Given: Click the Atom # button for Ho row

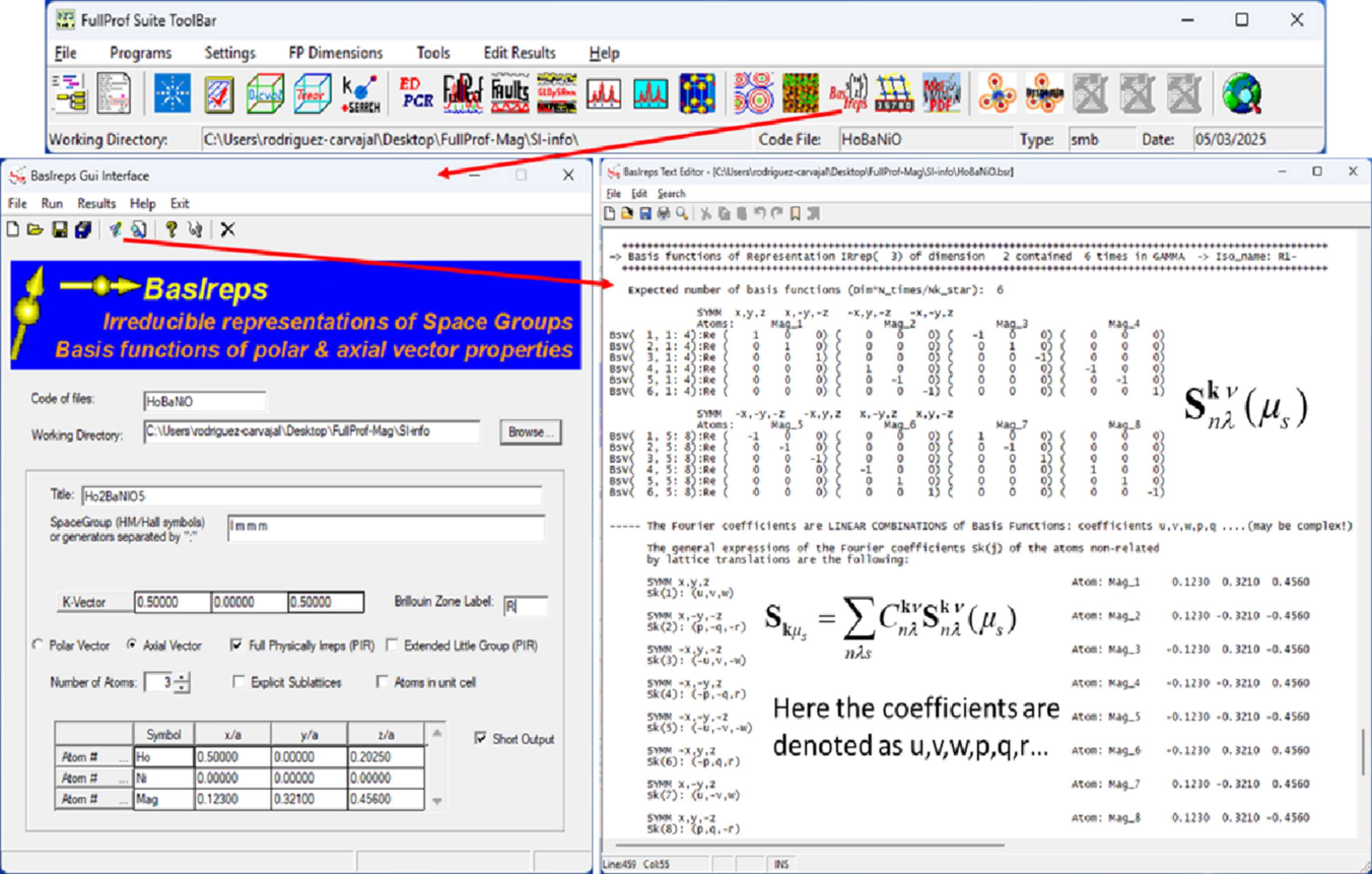Looking at the screenshot, I should (94, 756).
